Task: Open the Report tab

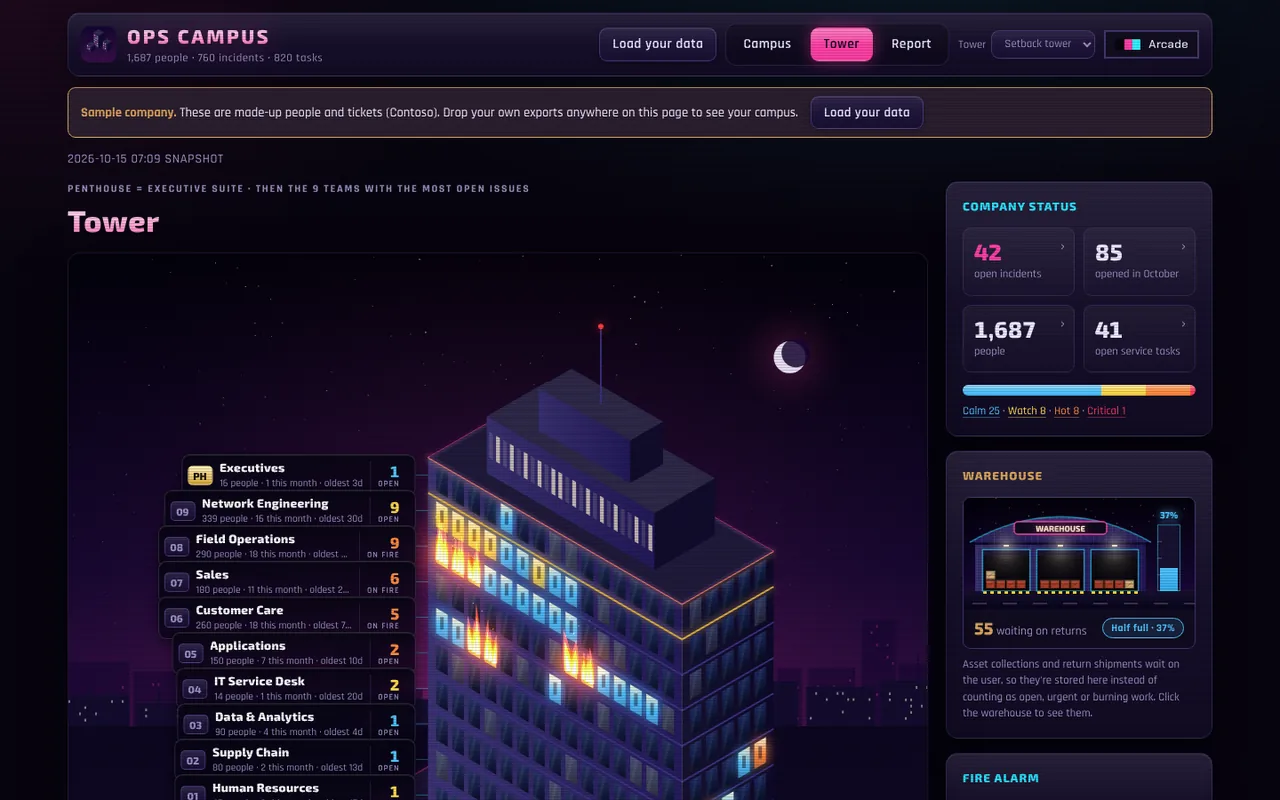Action: pos(911,44)
